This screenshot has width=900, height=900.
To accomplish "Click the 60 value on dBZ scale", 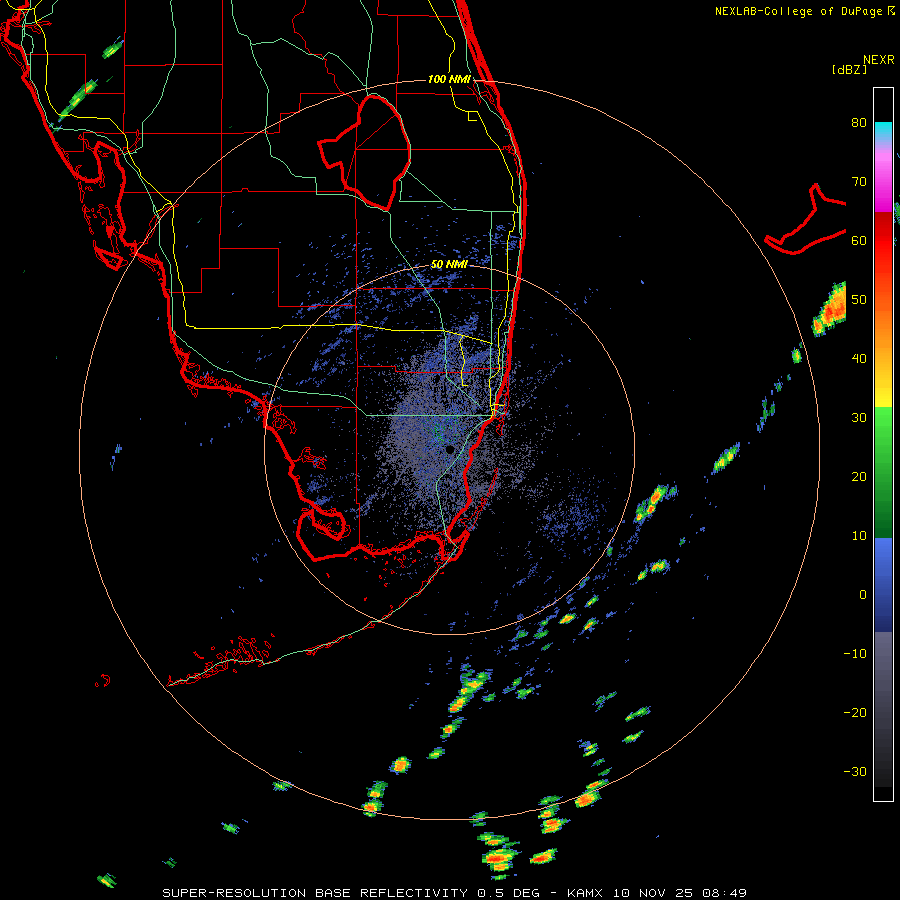I will (859, 240).
